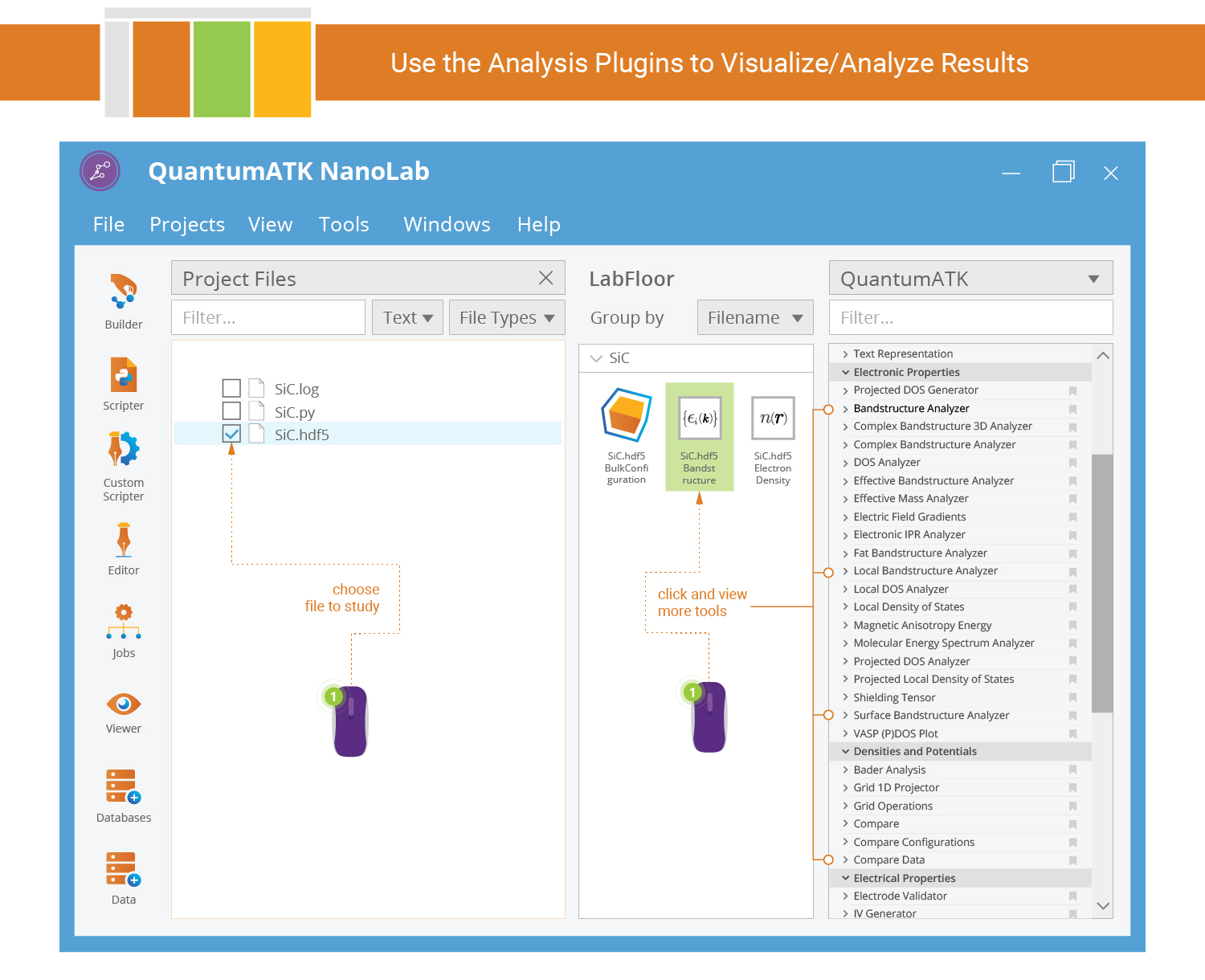Screen dimensions: 1205x980
Task: Select the Shielding Tensor plugin
Action: [x=894, y=698]
